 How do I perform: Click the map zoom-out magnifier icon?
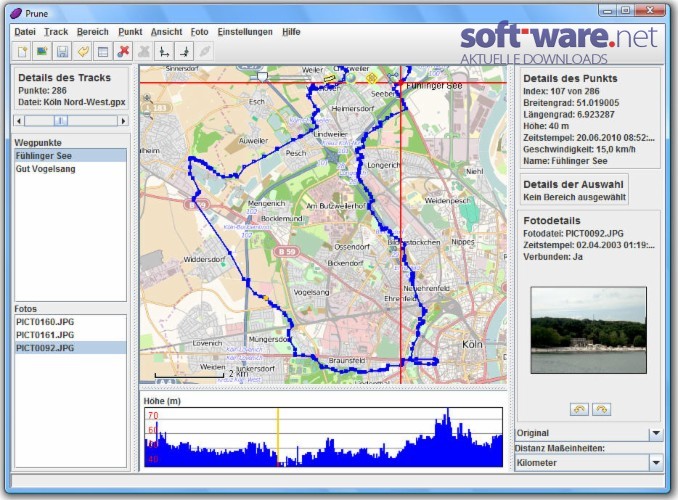tap(147, 114)
